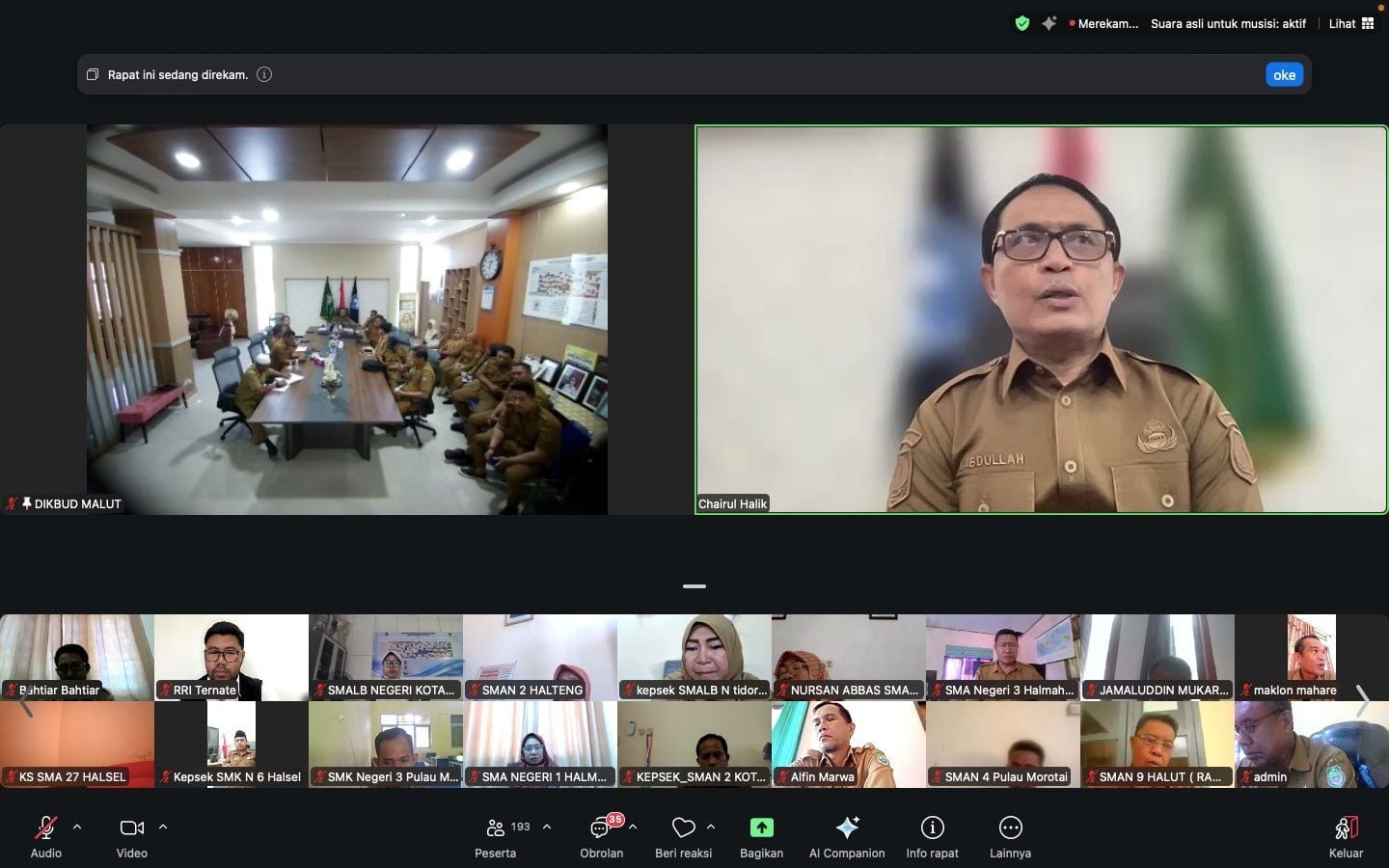Image resolution: width=1389 pixels, height=868 pixels.
Task: Click the Beri reaksi heart icon
Action: (x=683, y=828)
